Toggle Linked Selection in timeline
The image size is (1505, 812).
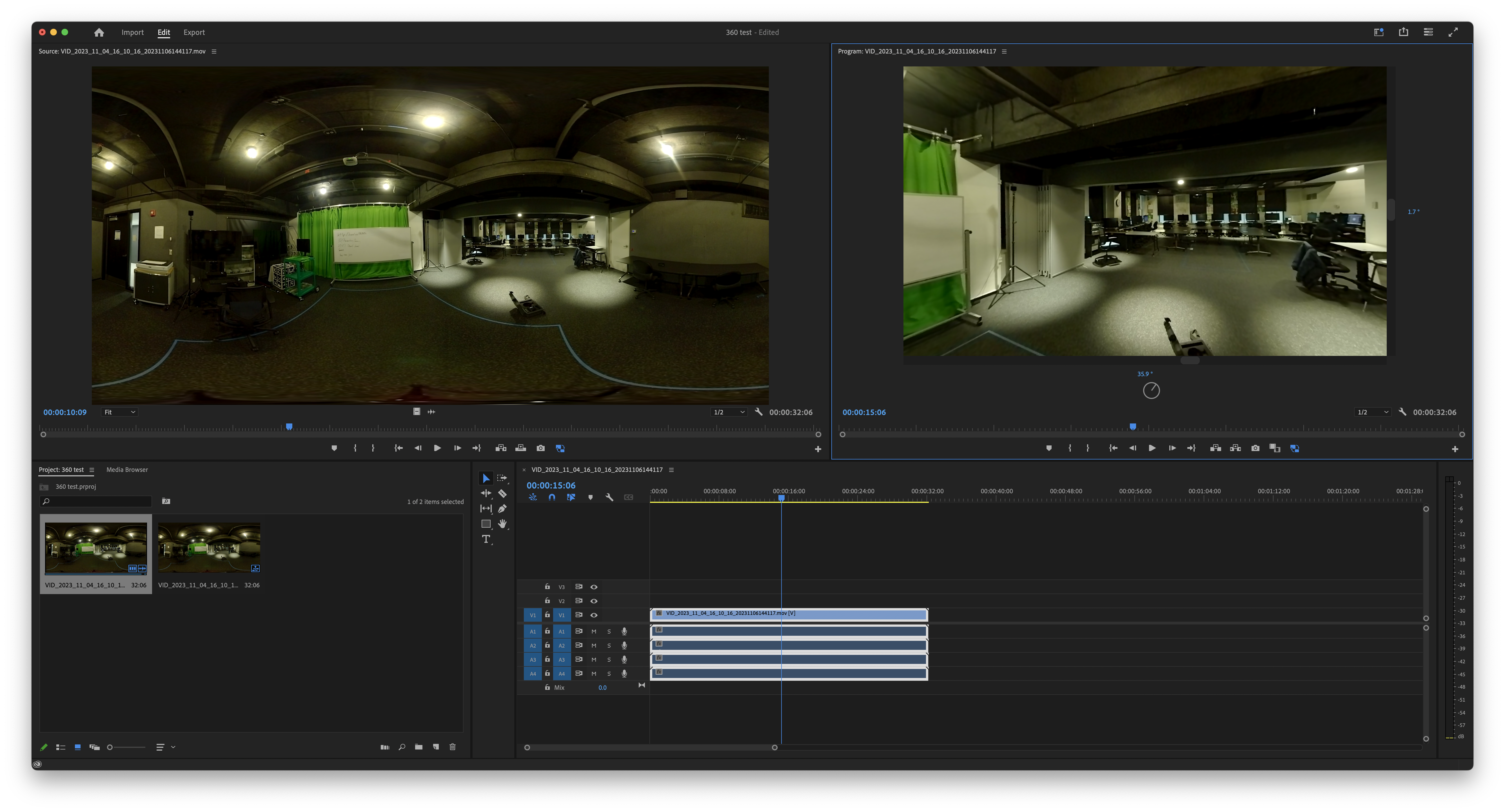[x=571, y=498]
